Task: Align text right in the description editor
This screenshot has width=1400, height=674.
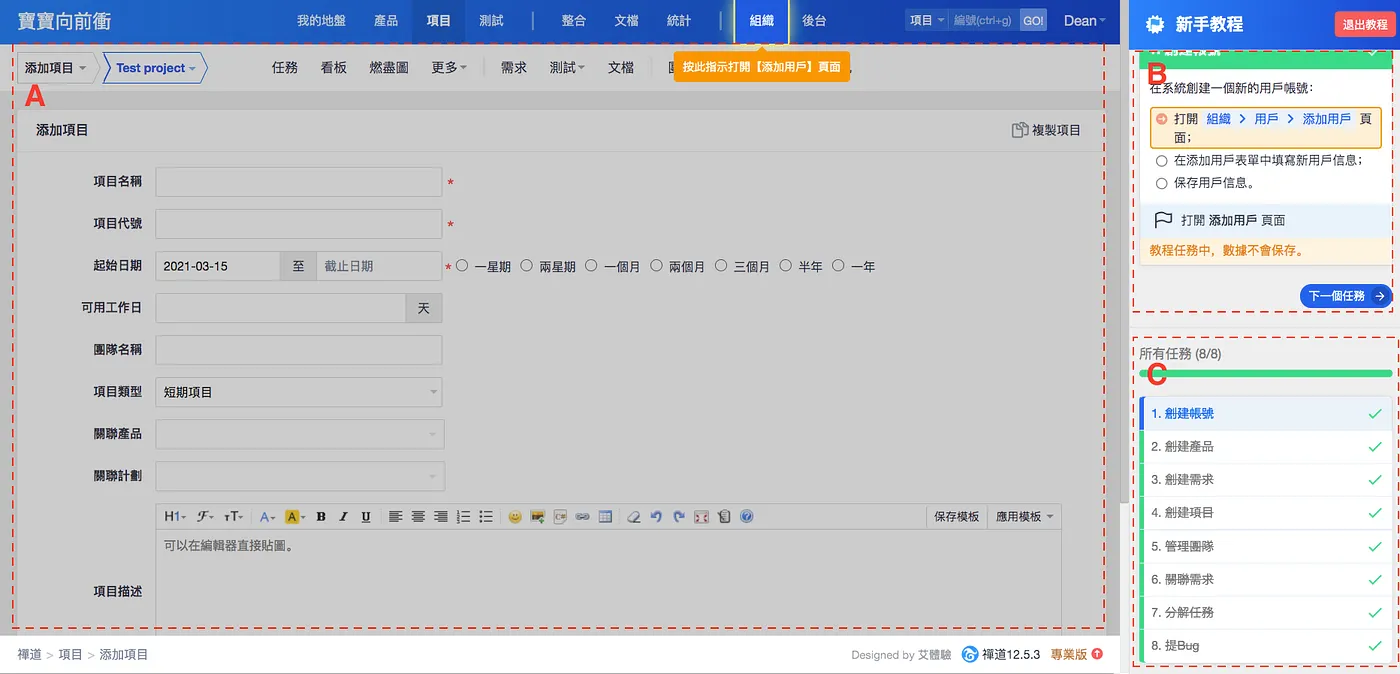Action: coord(441,517)
